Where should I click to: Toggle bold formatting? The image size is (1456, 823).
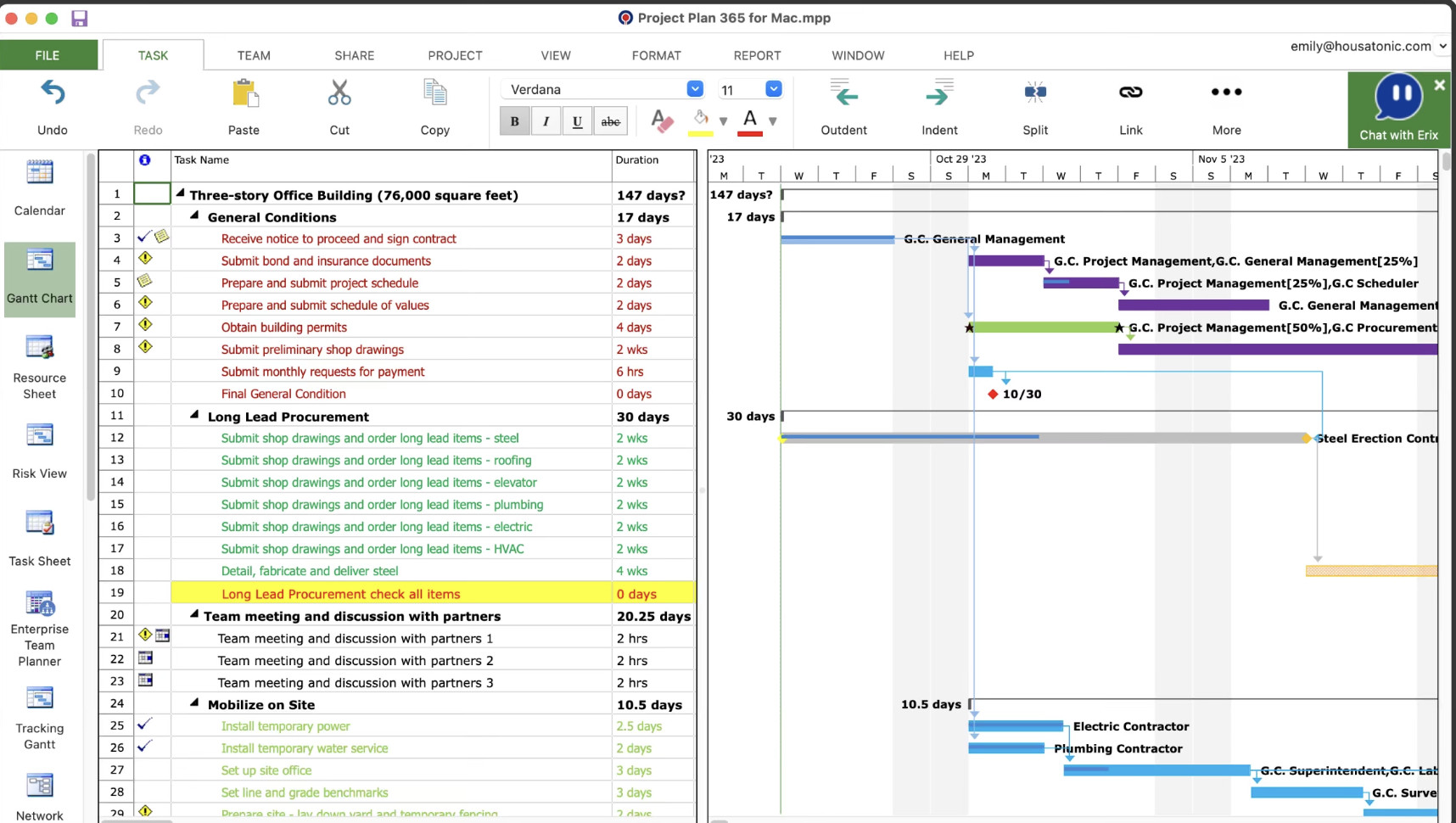click(x=514, y=120)
